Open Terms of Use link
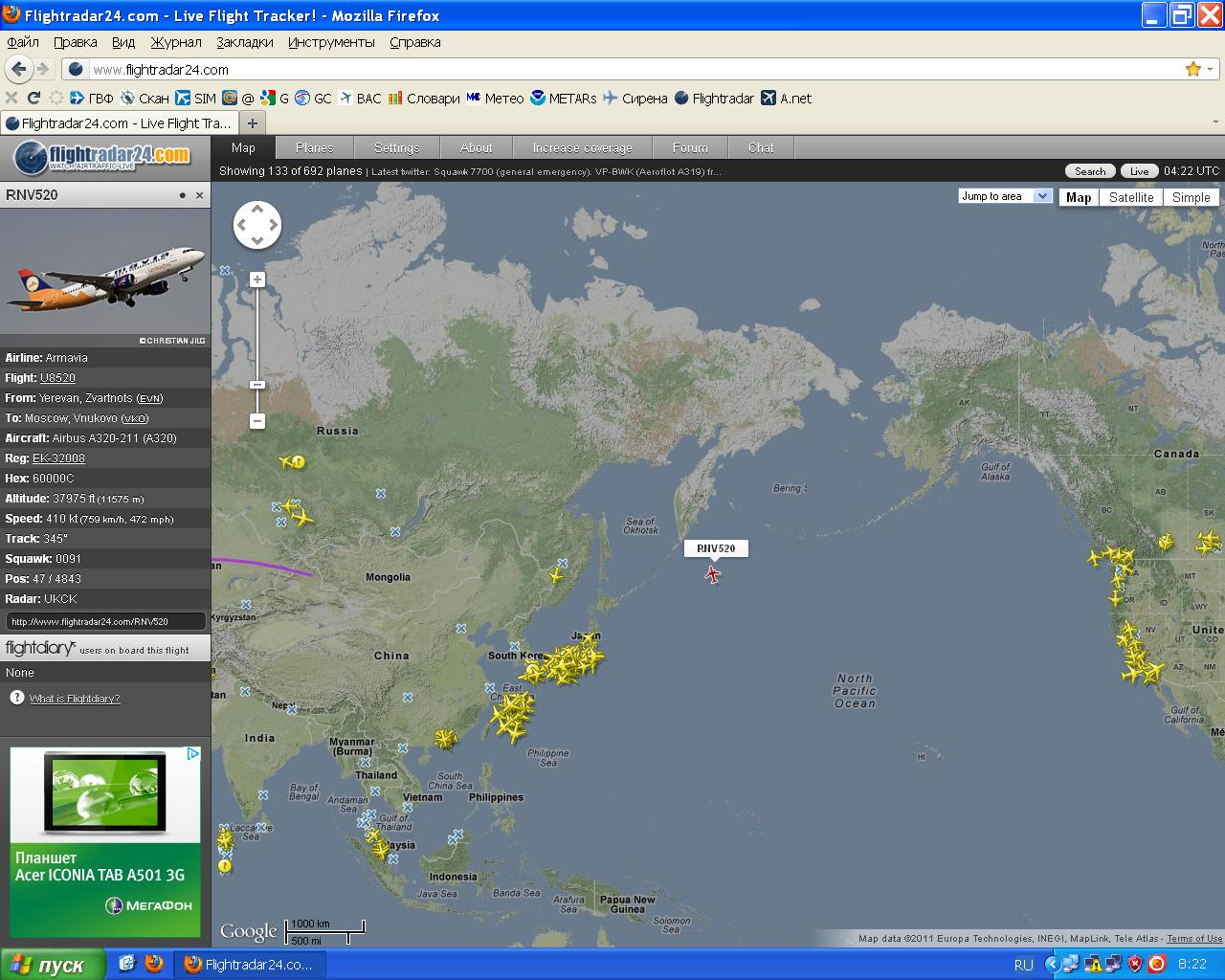Image resolution: width=1225 pixels, height=980 pixels. click(x=1194, y=939)
